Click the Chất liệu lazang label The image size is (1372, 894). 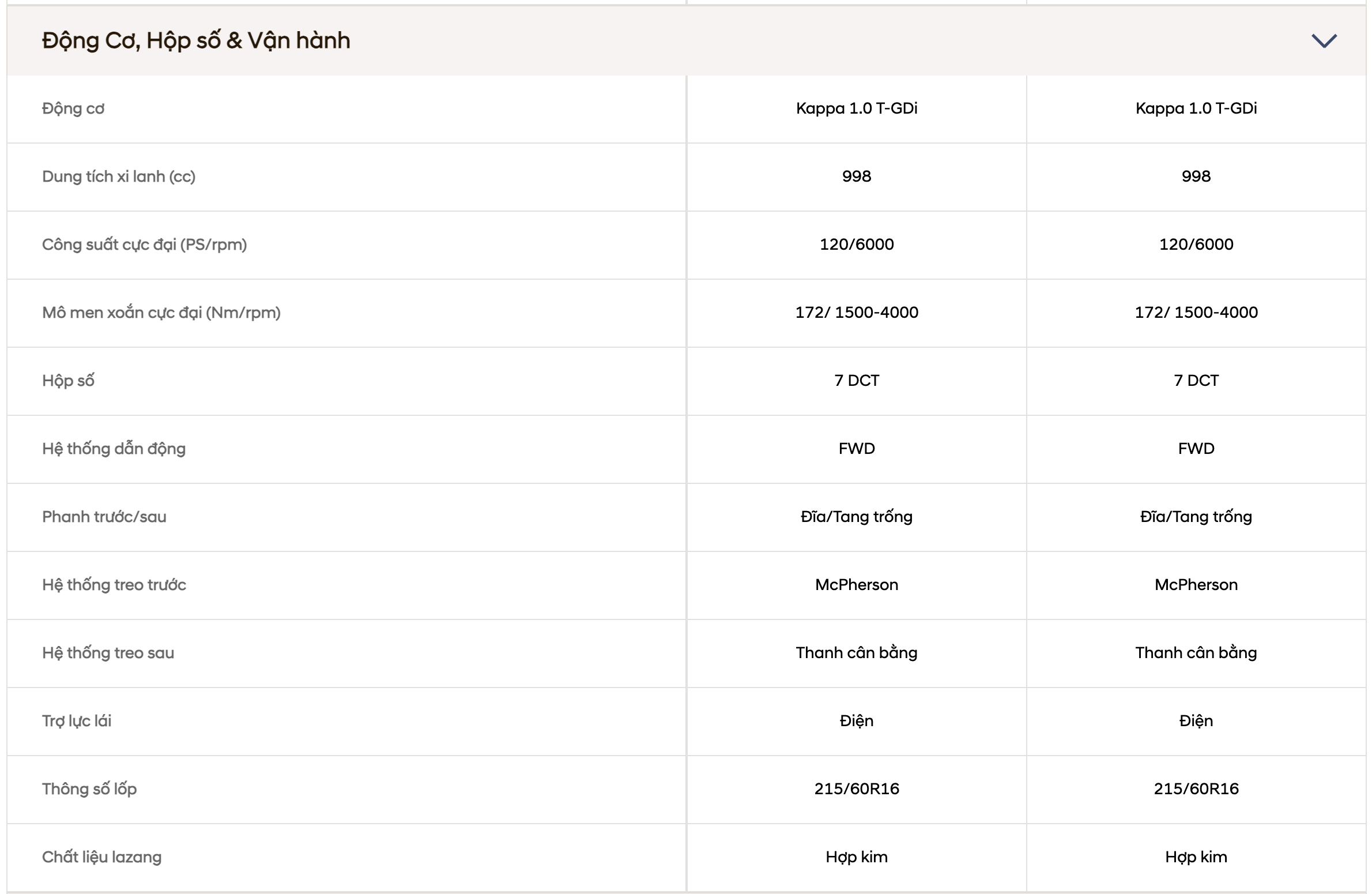102,858
